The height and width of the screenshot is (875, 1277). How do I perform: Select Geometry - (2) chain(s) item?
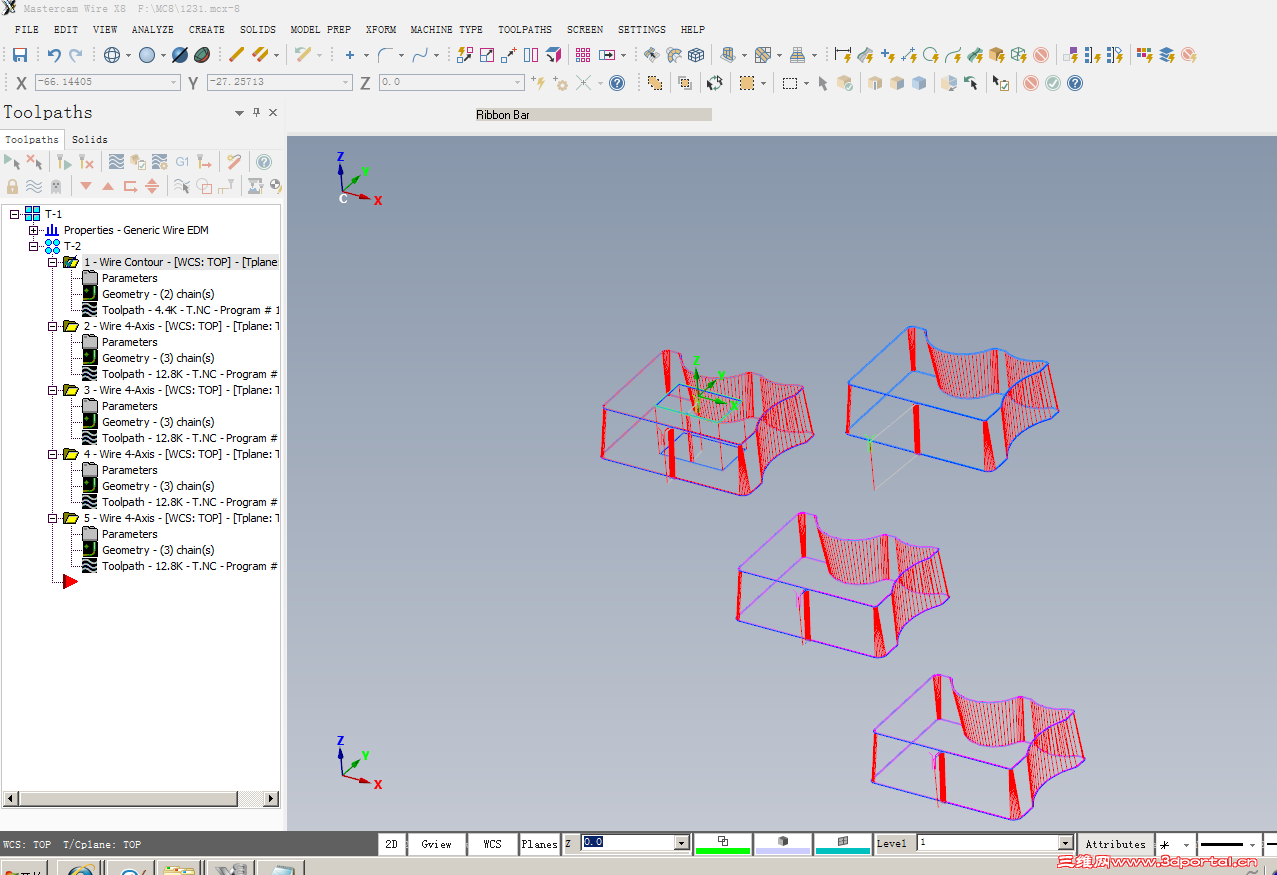(158, 294)
